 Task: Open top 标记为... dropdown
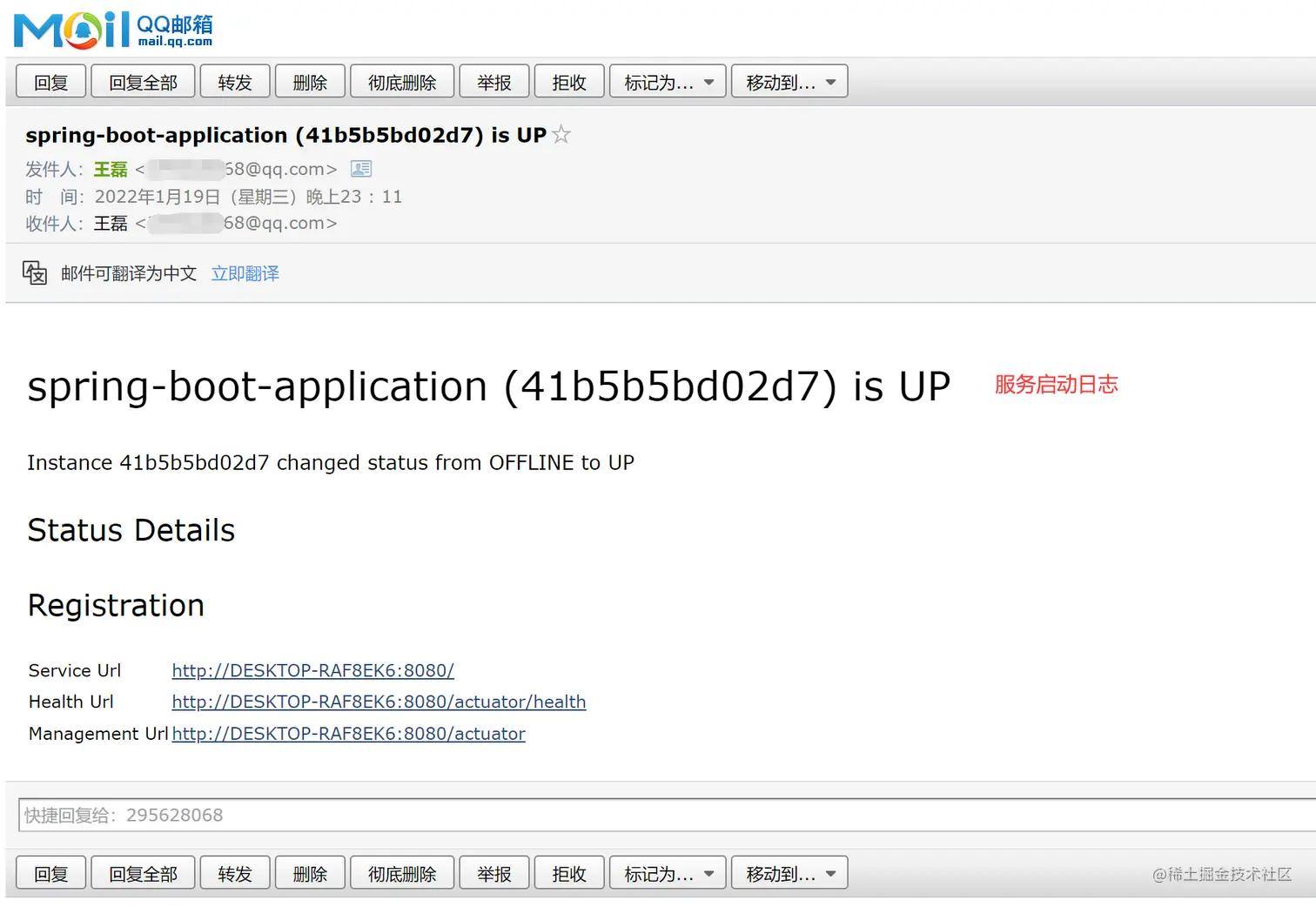(x=668, y=82)
